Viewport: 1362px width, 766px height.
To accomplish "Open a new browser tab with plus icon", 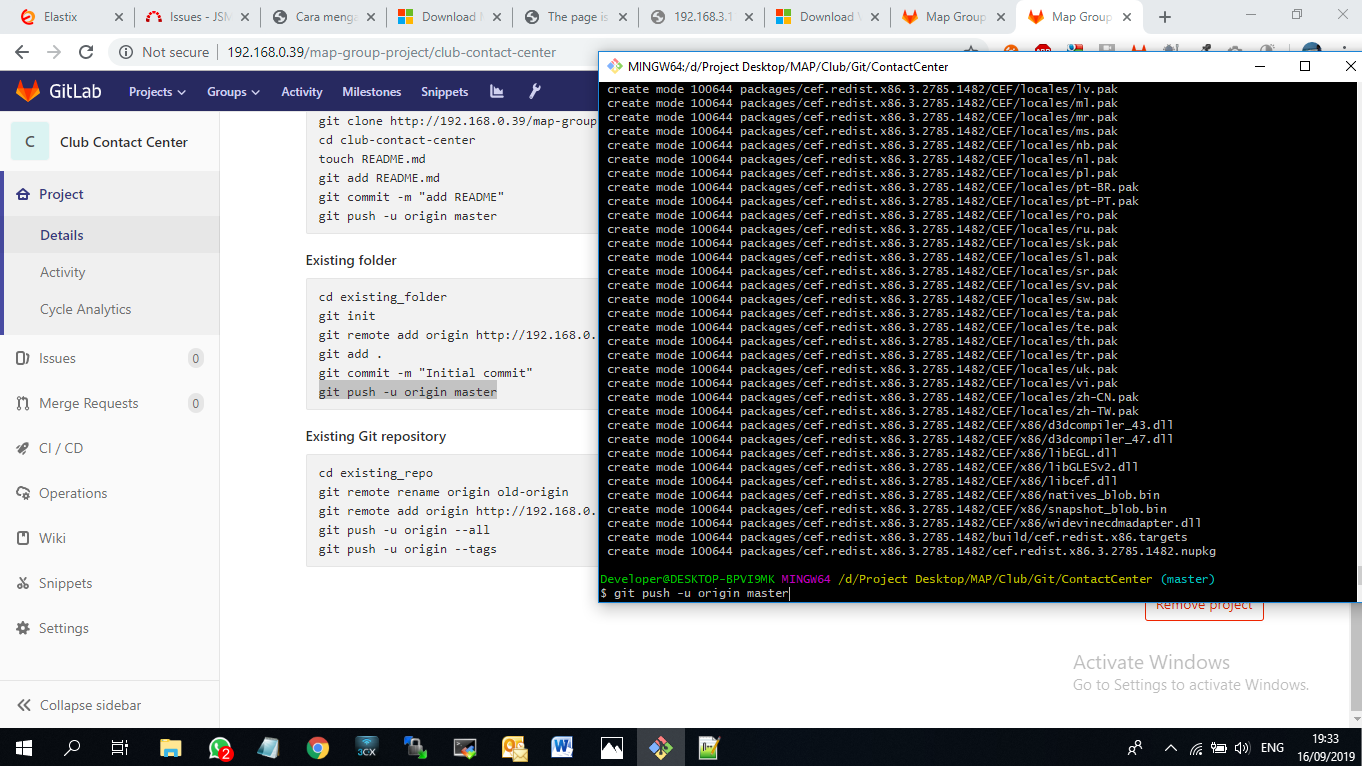I will click(x=1165, y=17).
